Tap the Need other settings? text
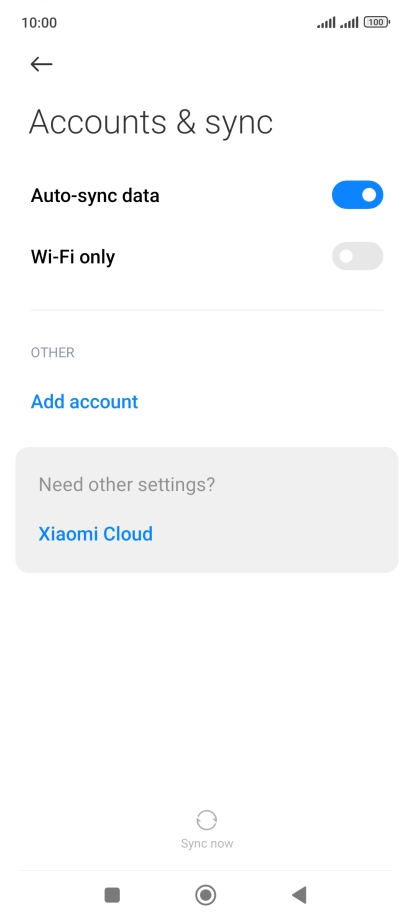The image size is (414, 920). tap(127, 485)
